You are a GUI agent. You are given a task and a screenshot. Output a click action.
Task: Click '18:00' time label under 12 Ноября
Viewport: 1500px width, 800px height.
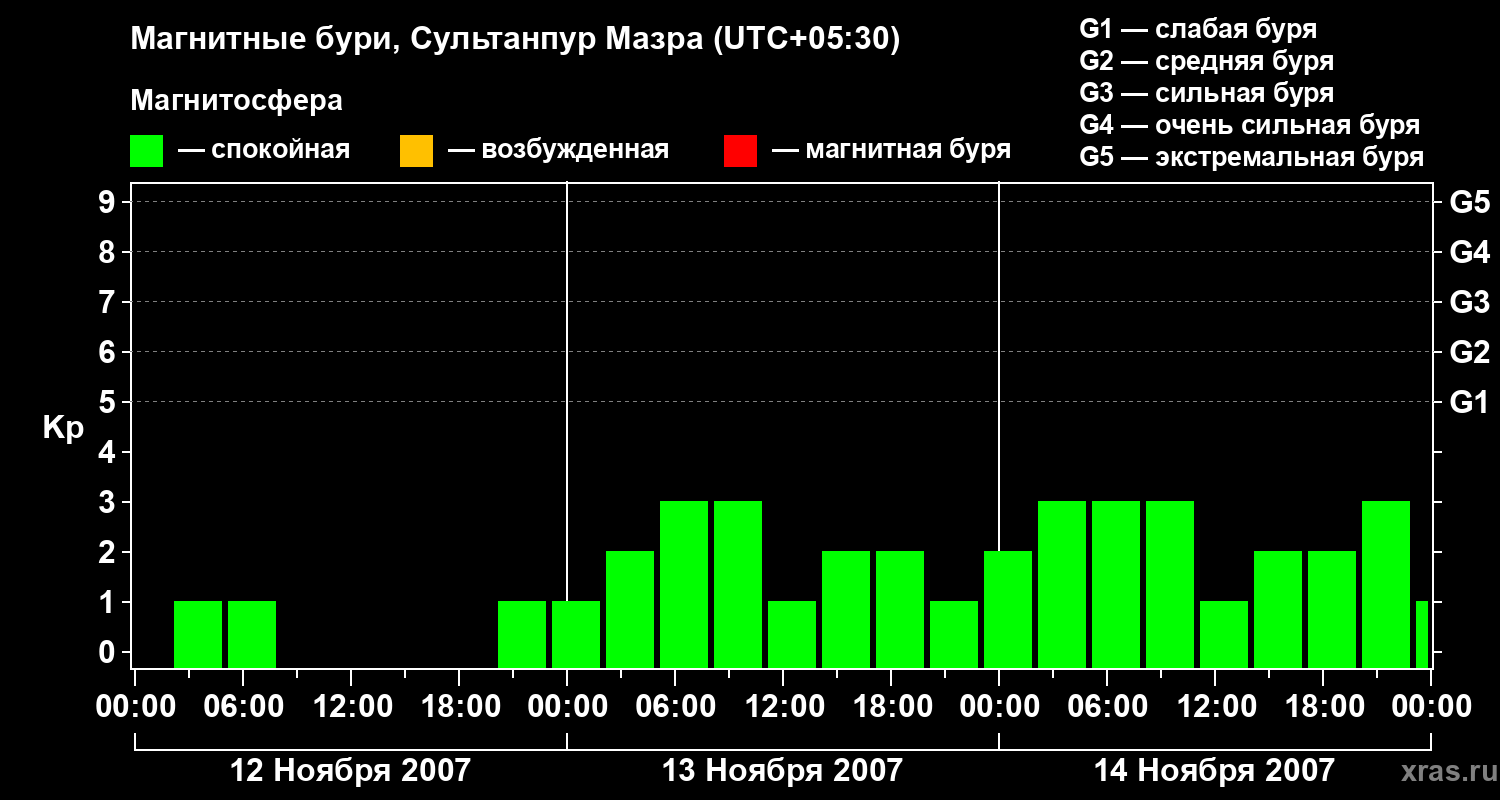pos(459,707)
